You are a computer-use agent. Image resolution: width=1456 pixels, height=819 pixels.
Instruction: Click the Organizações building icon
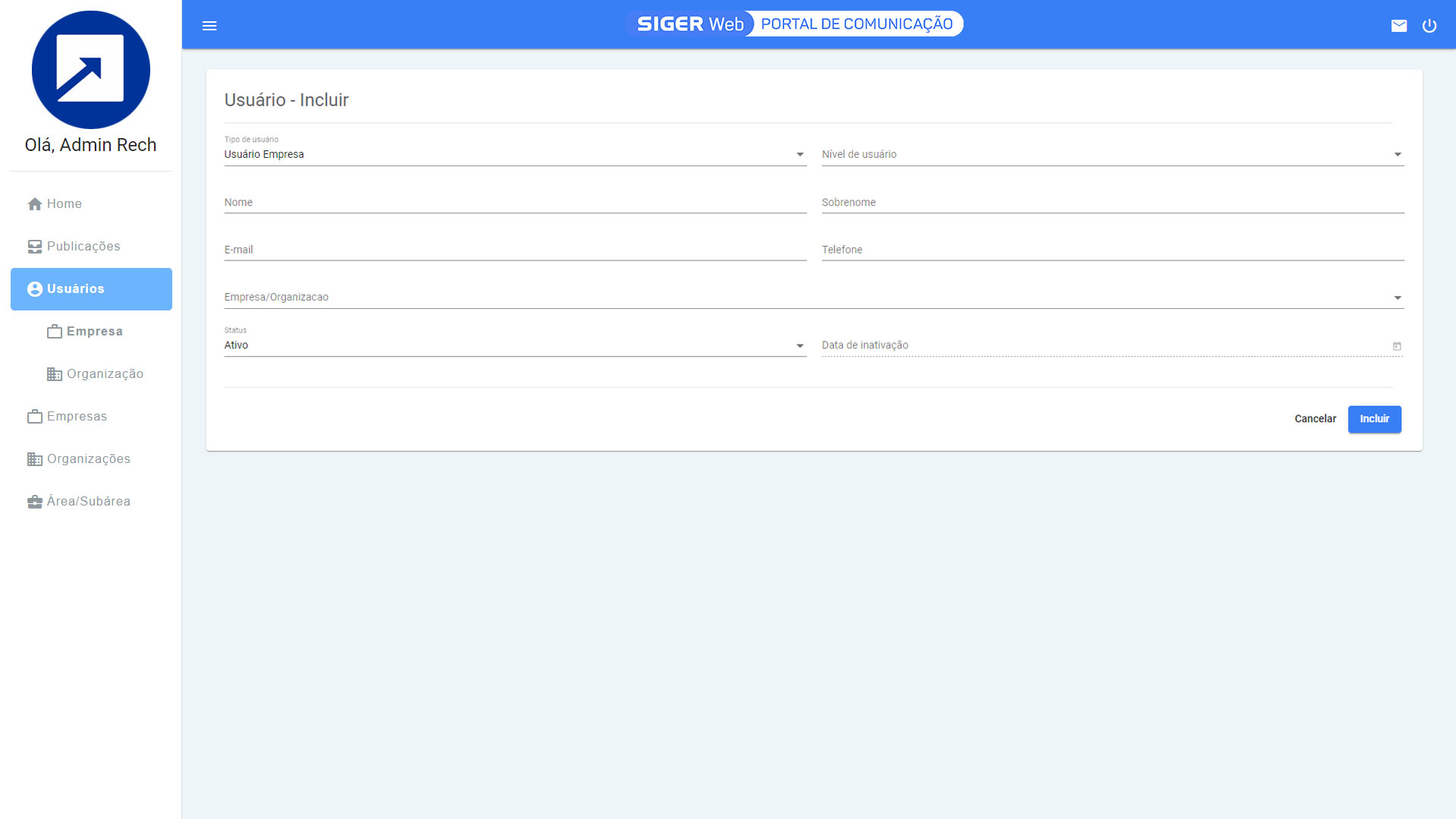35,459
